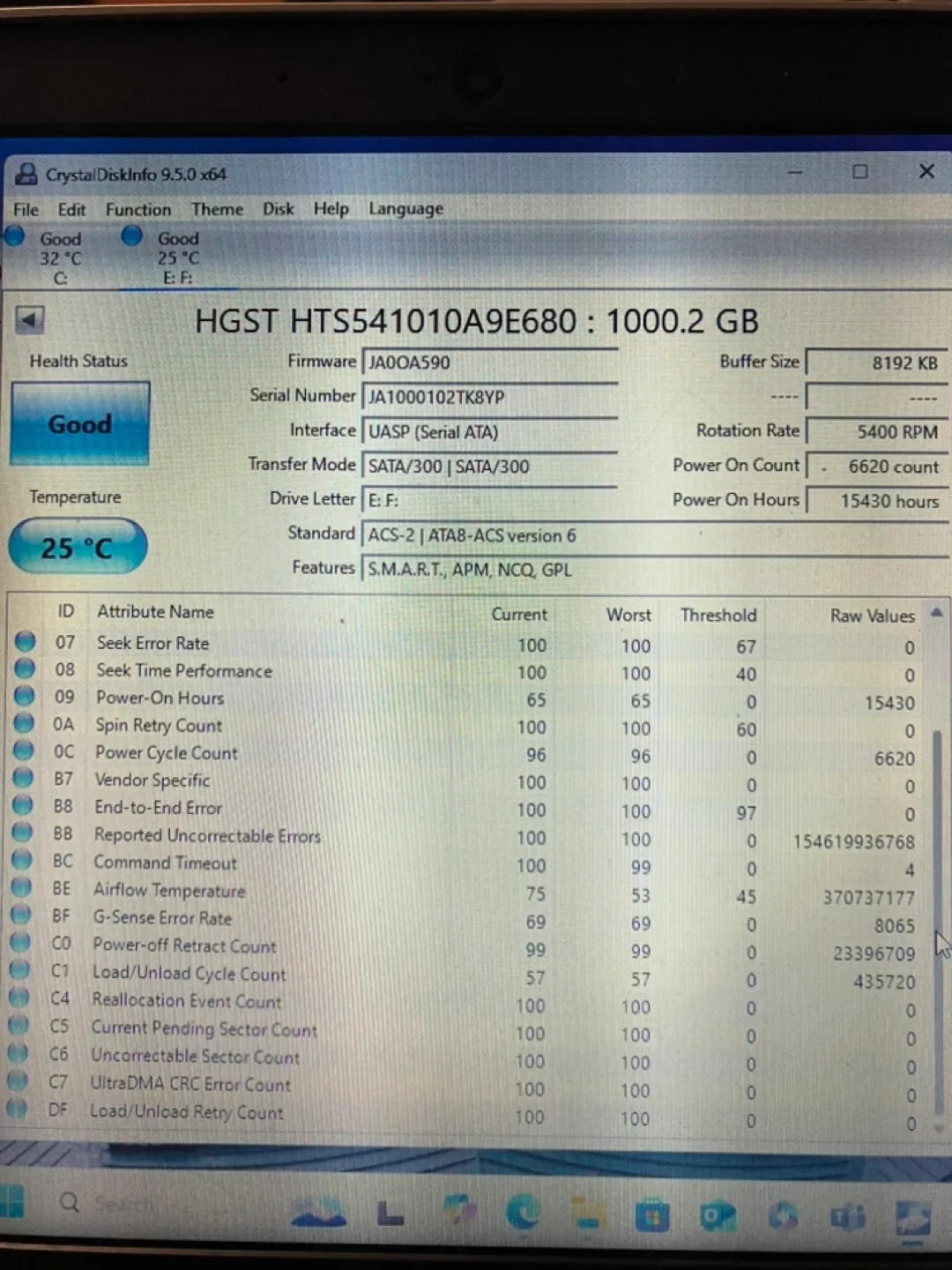Click the Good health status button

click(x=79, y=424)
